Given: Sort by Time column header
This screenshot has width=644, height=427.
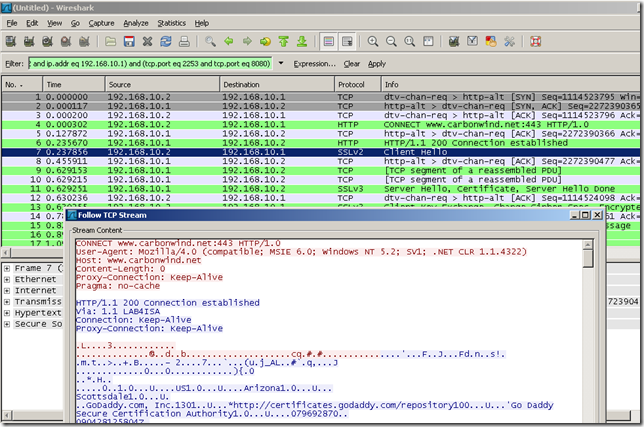Looking at the screenshot, I should click(x=74, y=85).
